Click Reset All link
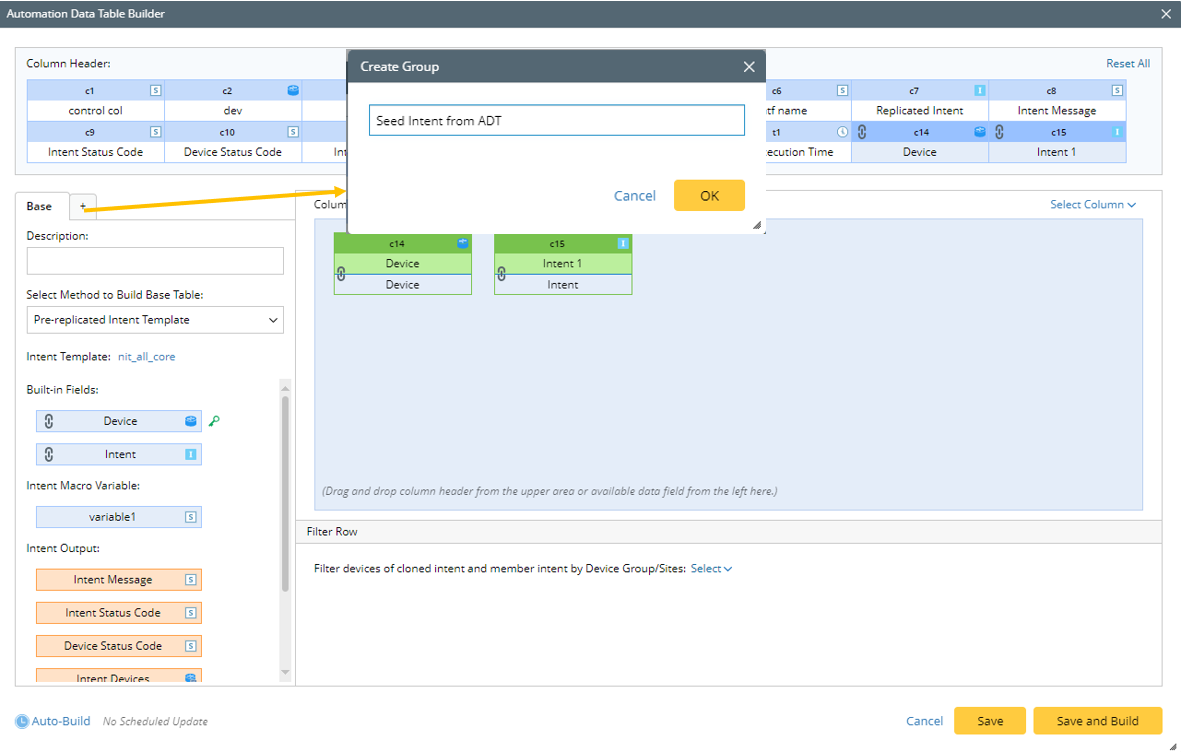1181x756 pixels. pos(1128,63)
